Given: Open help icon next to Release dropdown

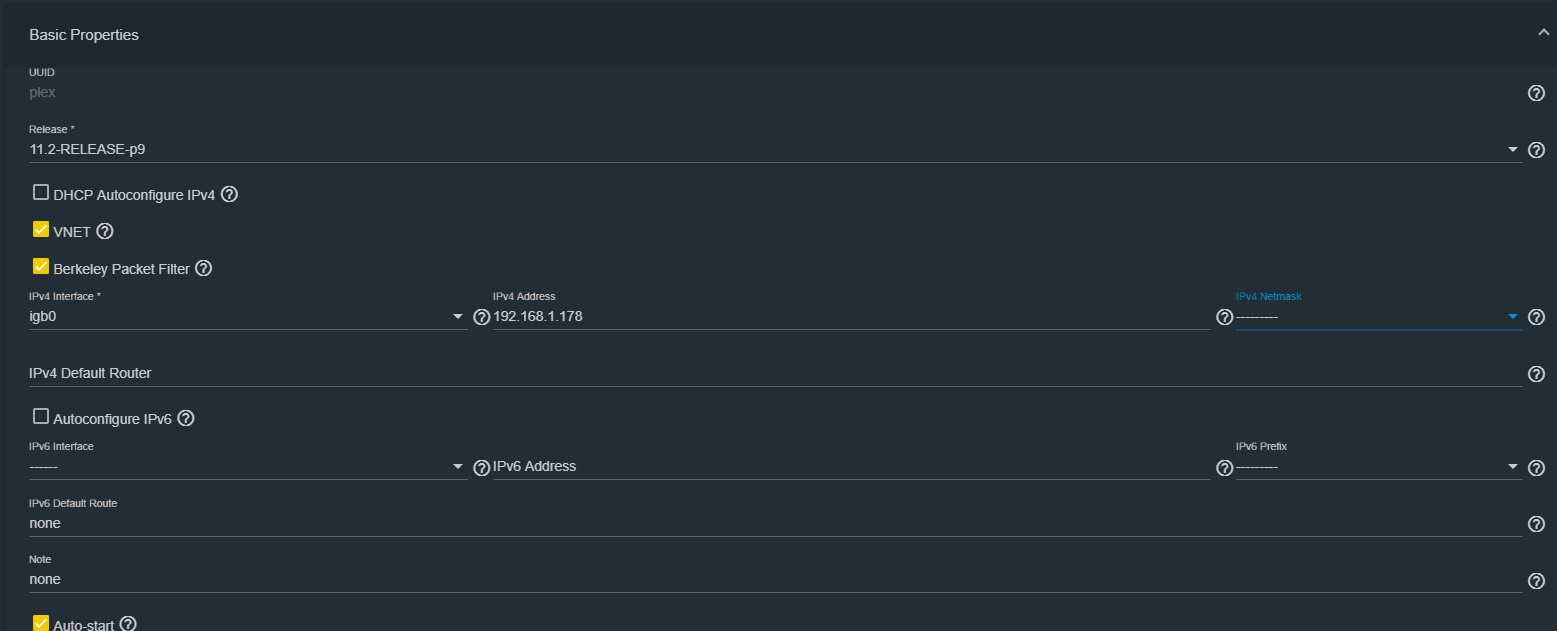Looking at the screenshot, I should tap(1537, 150).
